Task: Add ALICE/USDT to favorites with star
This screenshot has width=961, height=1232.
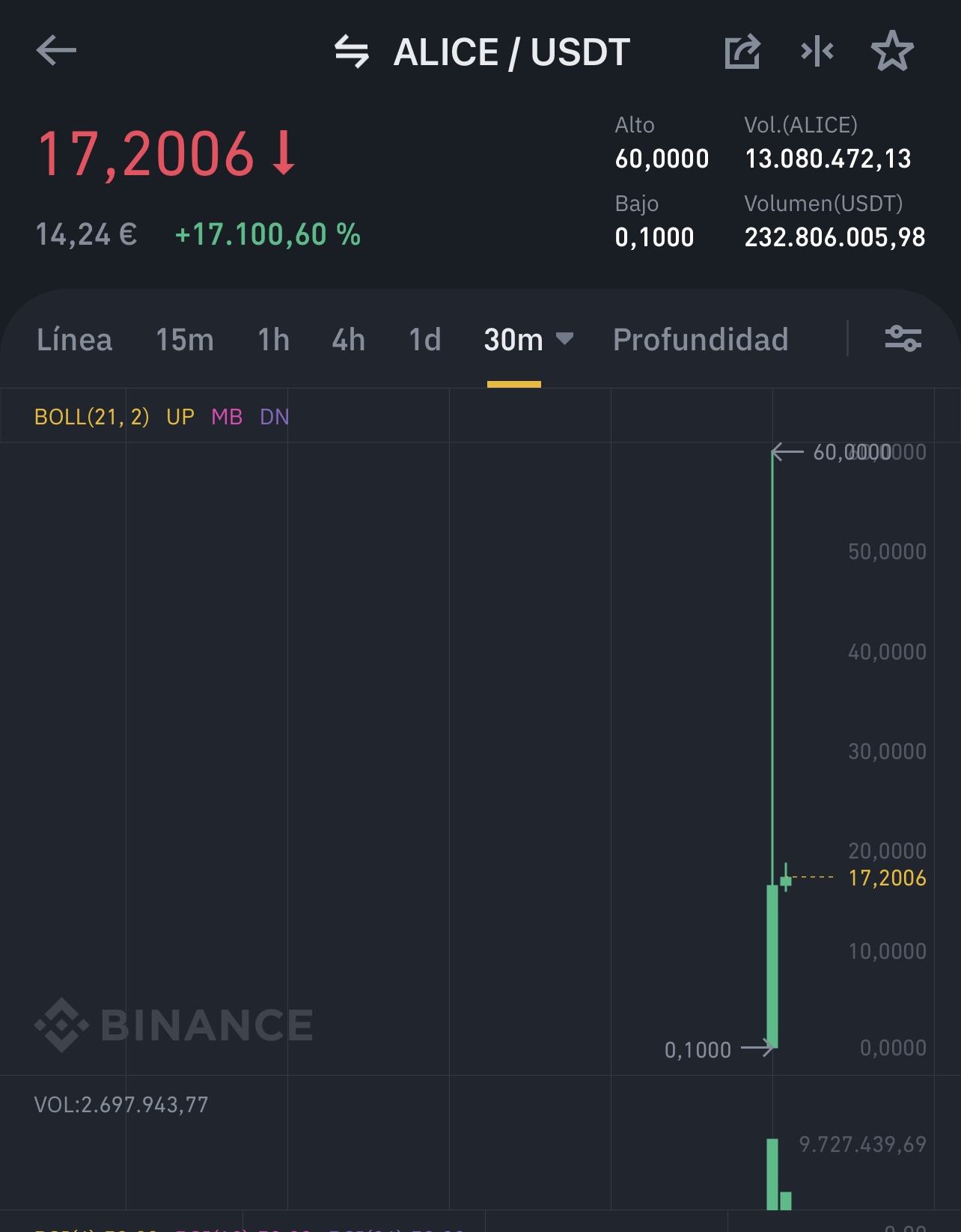Action: (x=892, y=51)
